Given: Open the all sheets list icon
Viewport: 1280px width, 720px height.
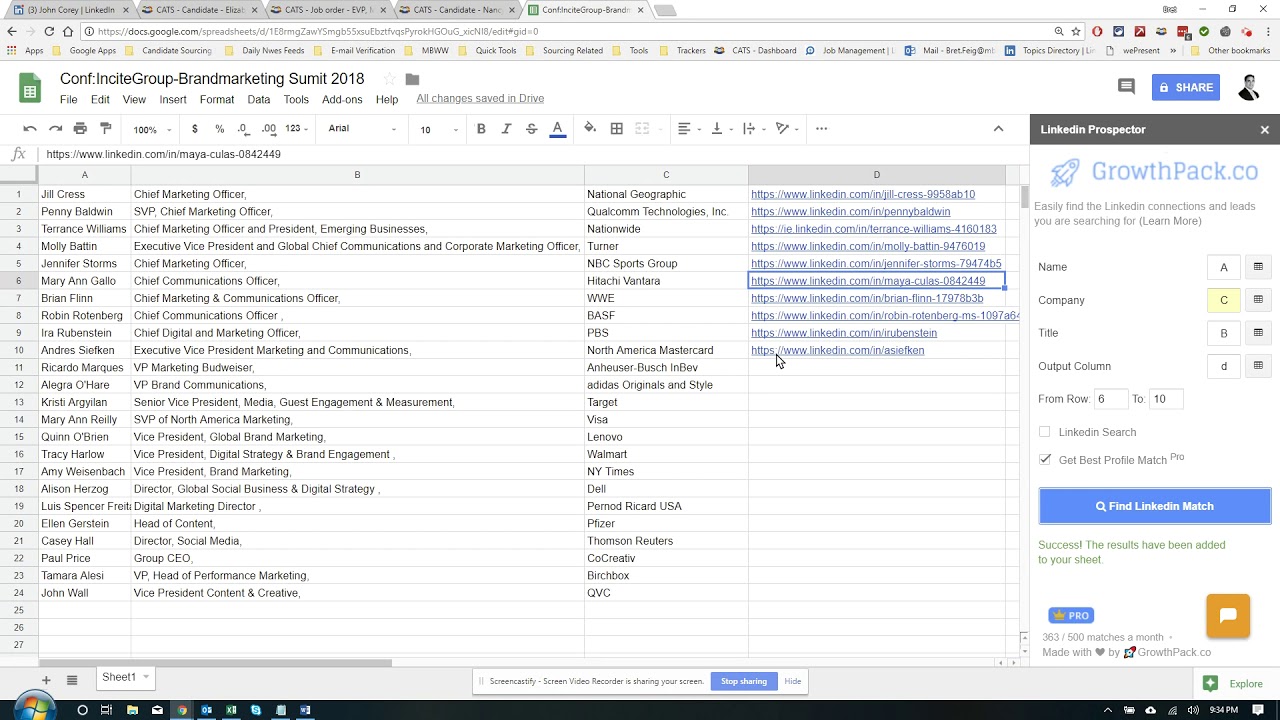Looking at the screenshot, I should [72, 680].
